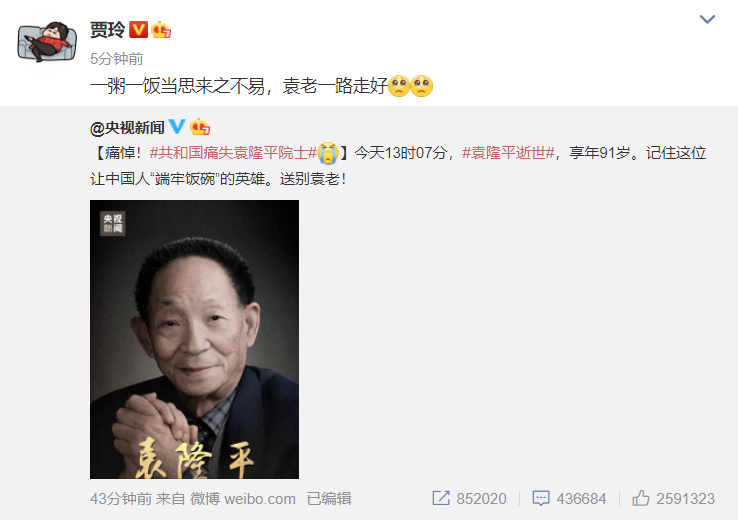Open the 43分钟前 original post timestamp
738x520 pixels.
pos(121,499)
